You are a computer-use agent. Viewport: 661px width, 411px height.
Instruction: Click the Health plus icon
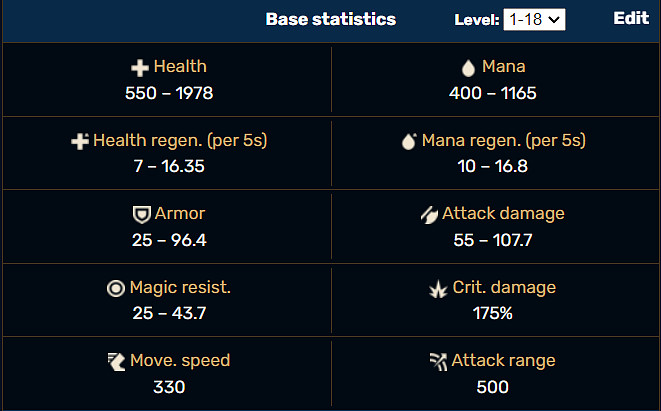click(x=140, y=68)
